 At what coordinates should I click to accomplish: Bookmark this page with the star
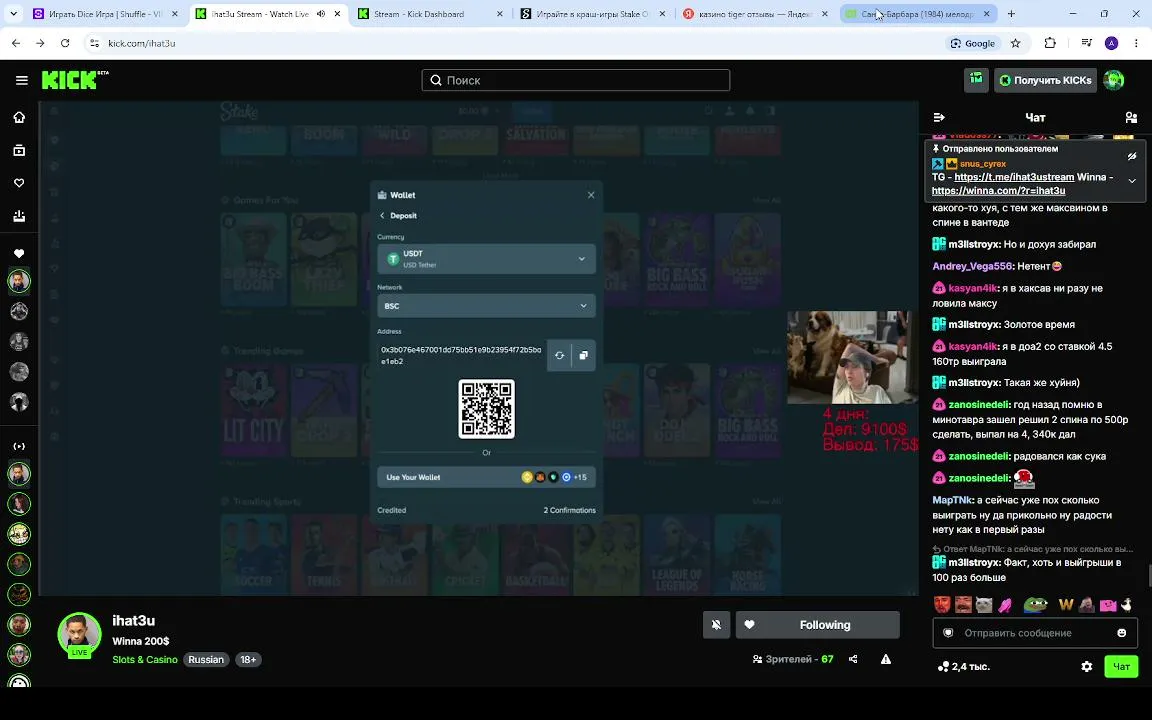click(x=1015, y=43)
